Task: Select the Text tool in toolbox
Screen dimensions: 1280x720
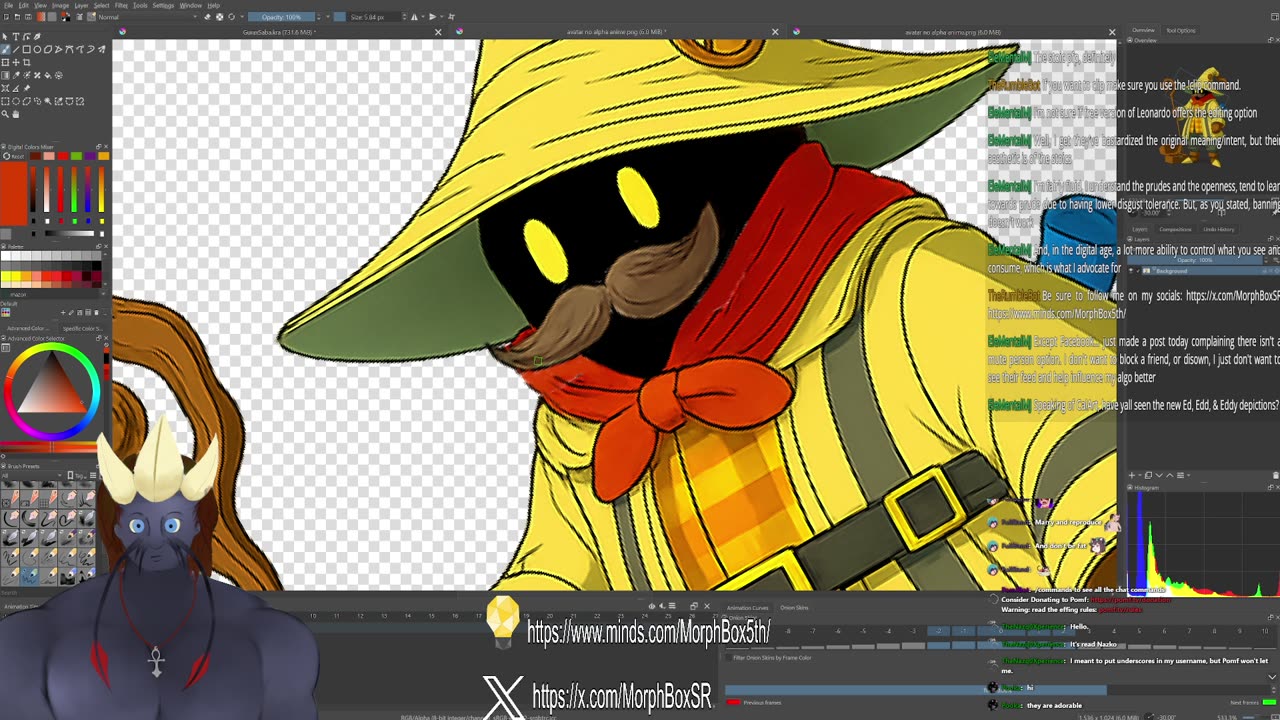Action: point(16,37)
